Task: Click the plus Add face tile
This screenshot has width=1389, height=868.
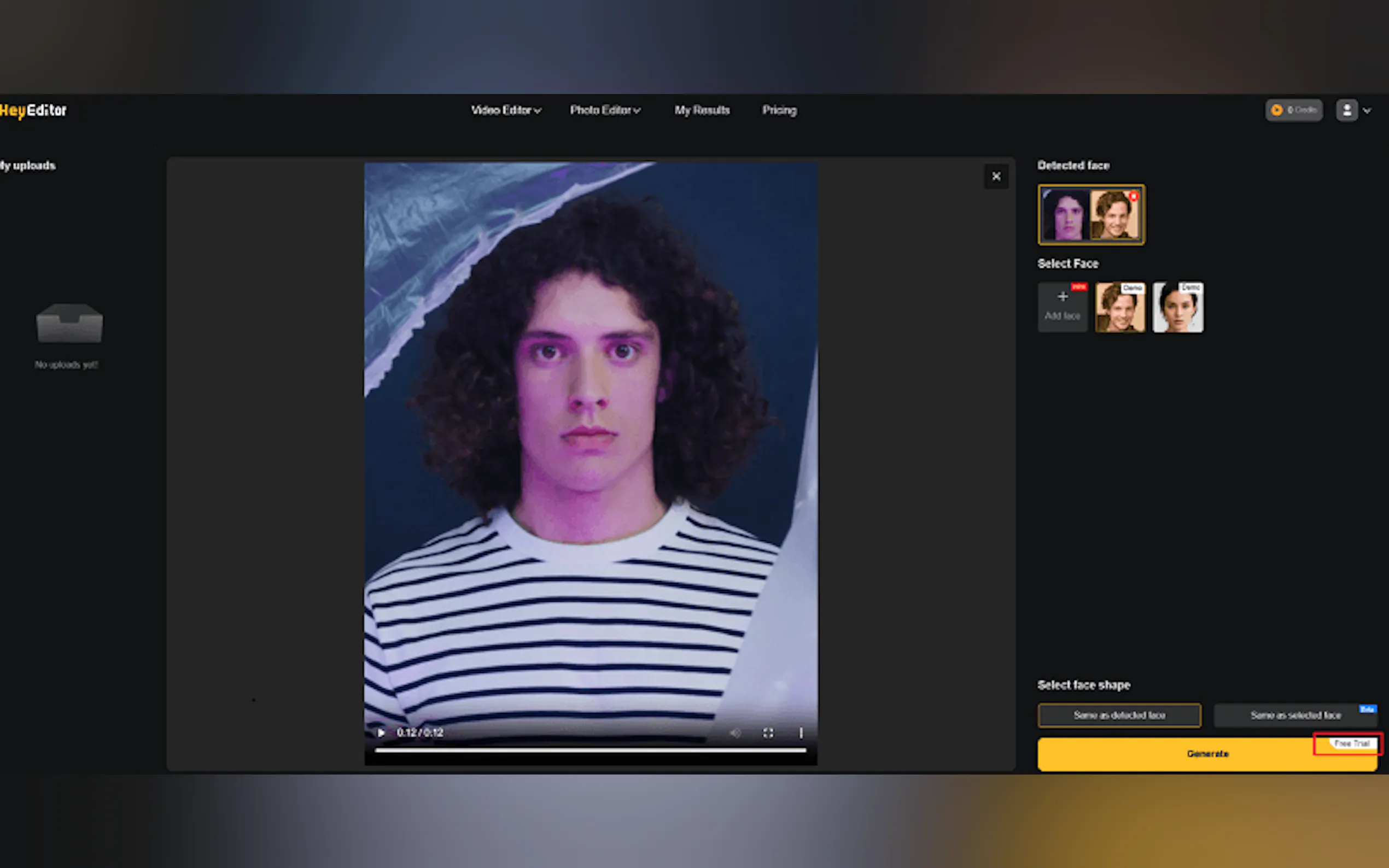Action: tap(1061, 306)
